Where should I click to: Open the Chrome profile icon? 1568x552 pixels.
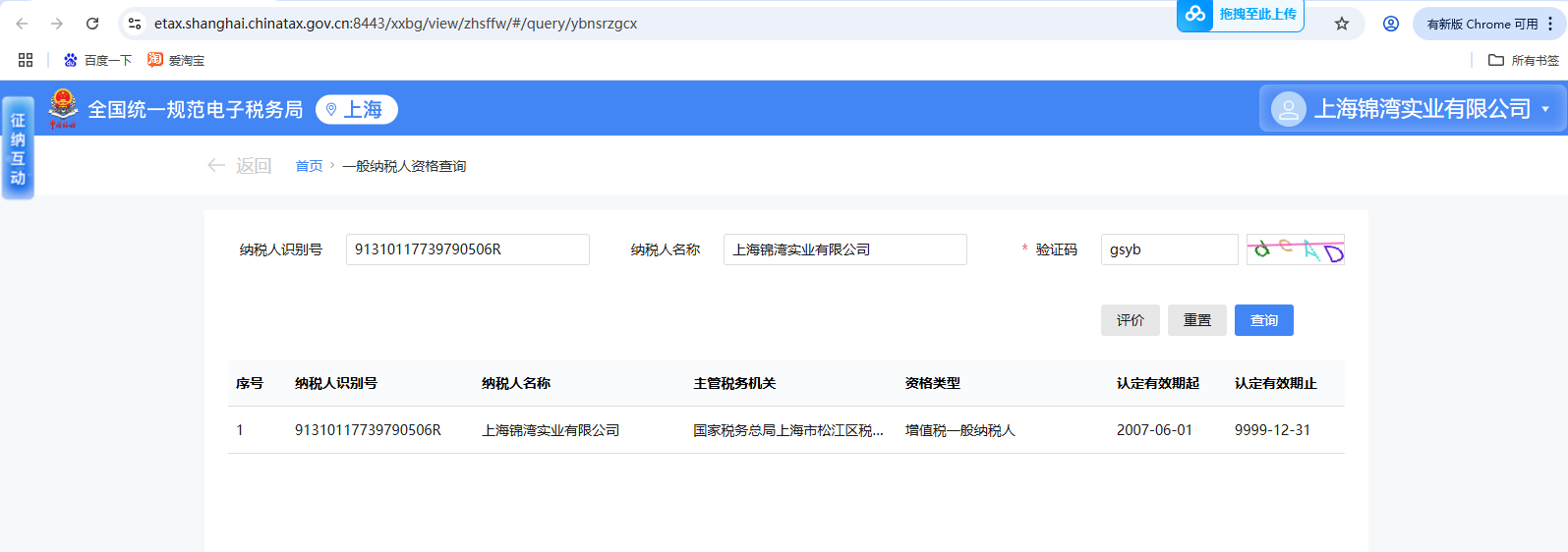(1390, 24)
